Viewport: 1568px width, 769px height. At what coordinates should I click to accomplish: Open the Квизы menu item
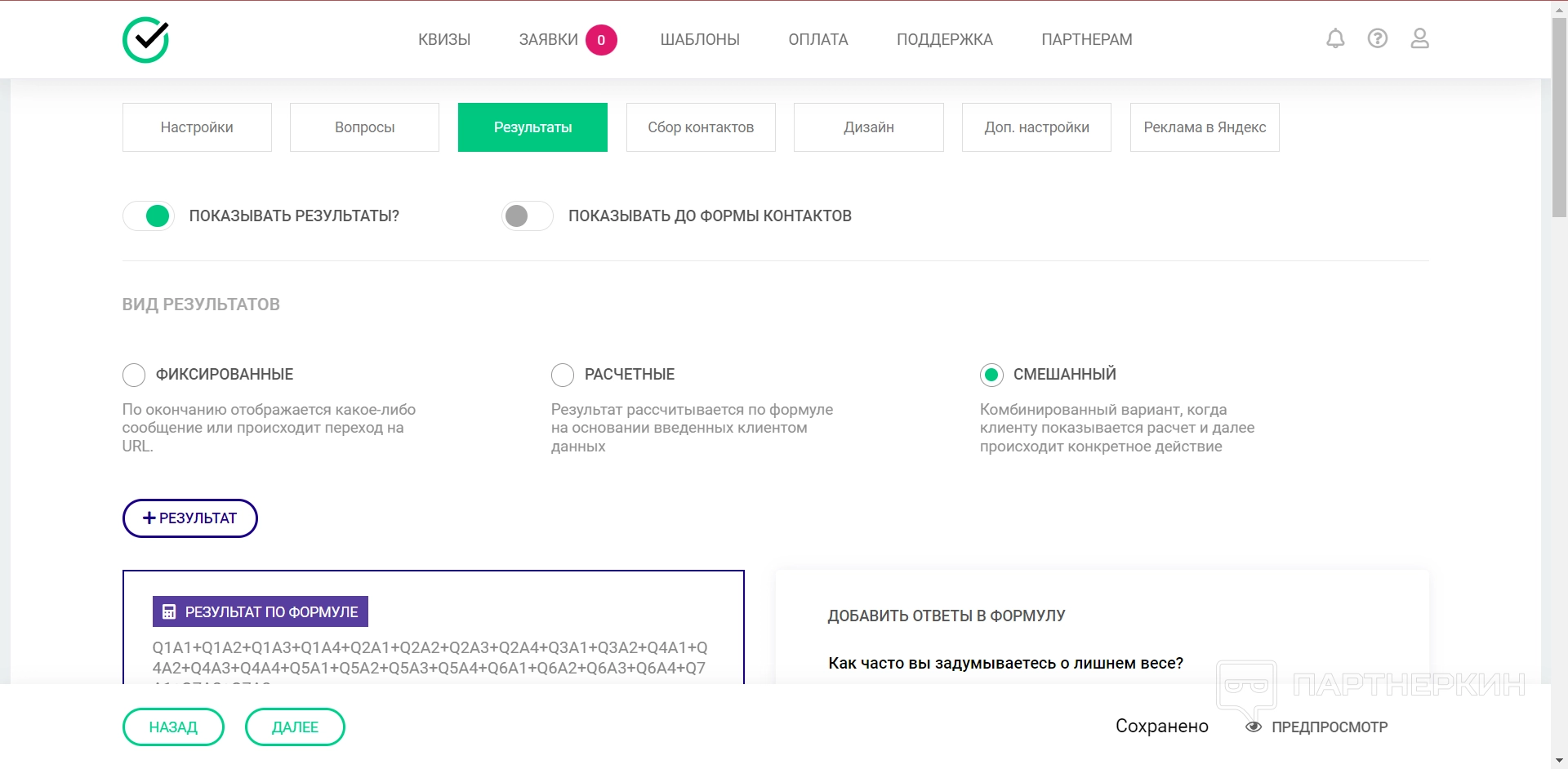pyautogui.click(x=444, y=39)
